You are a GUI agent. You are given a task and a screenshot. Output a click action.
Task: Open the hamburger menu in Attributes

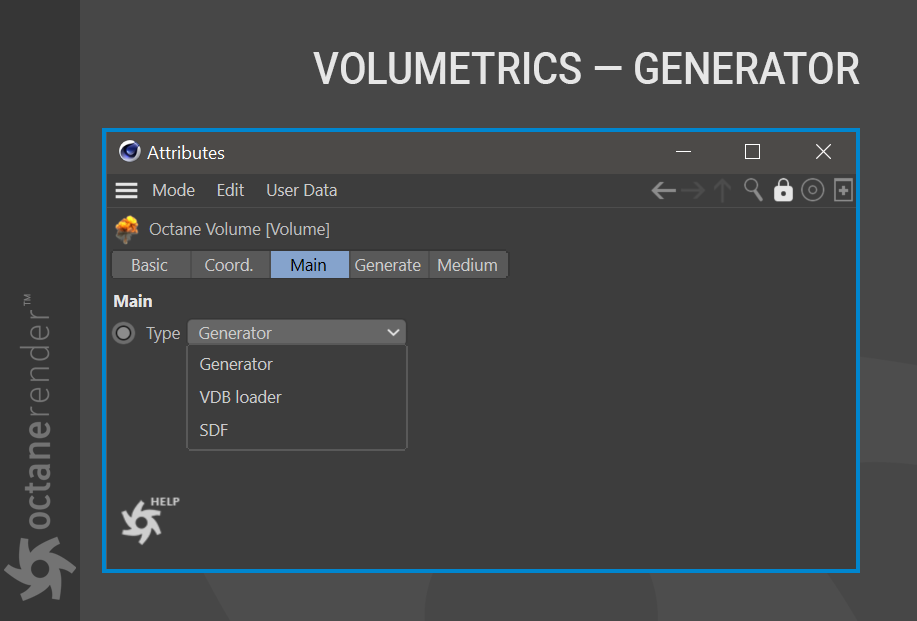click(x=126, y=191)
